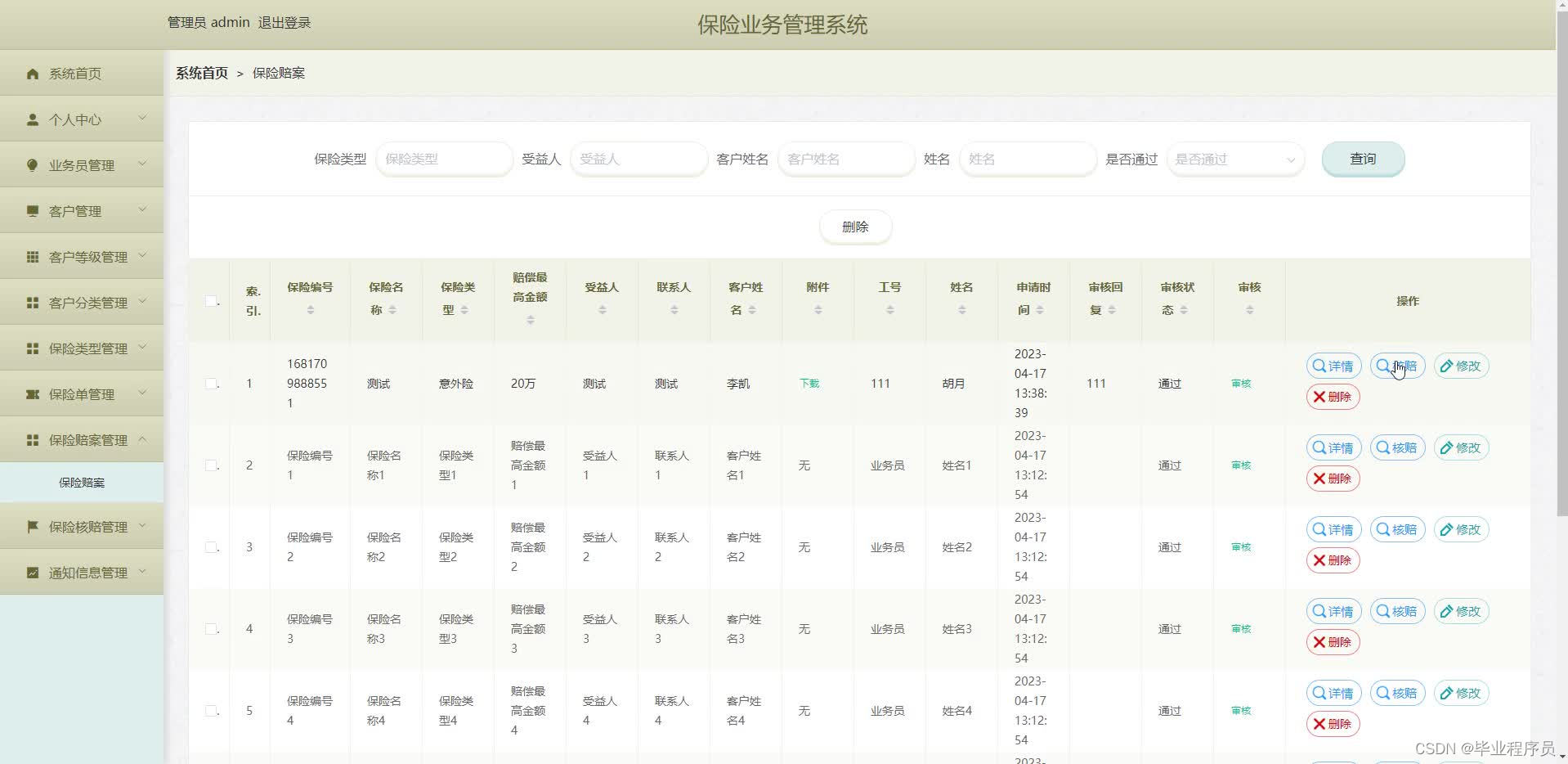Expand the 个人中心 menu chevron

coord(142,119)
